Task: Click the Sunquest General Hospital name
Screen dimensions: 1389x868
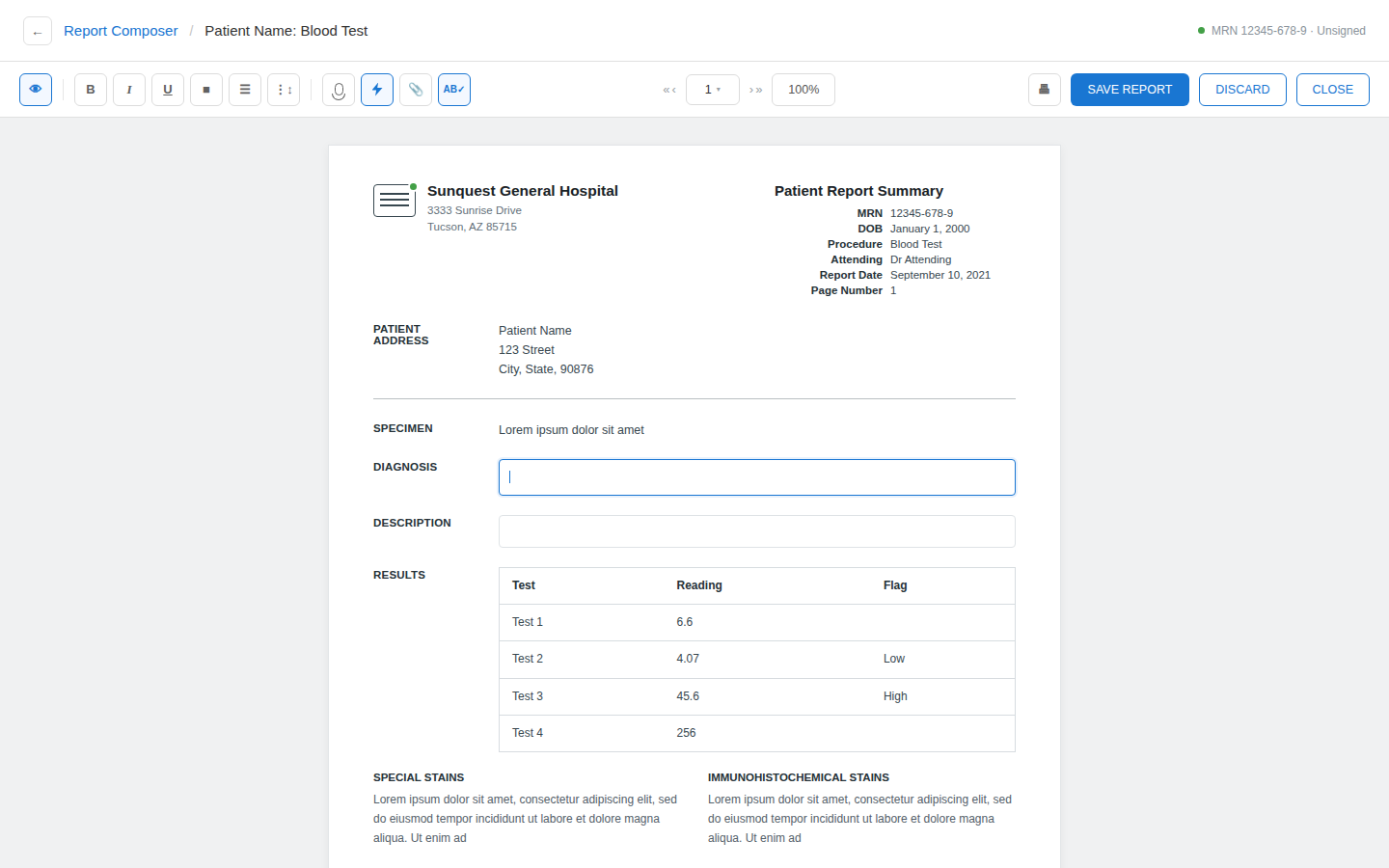Action: [523, 191]
